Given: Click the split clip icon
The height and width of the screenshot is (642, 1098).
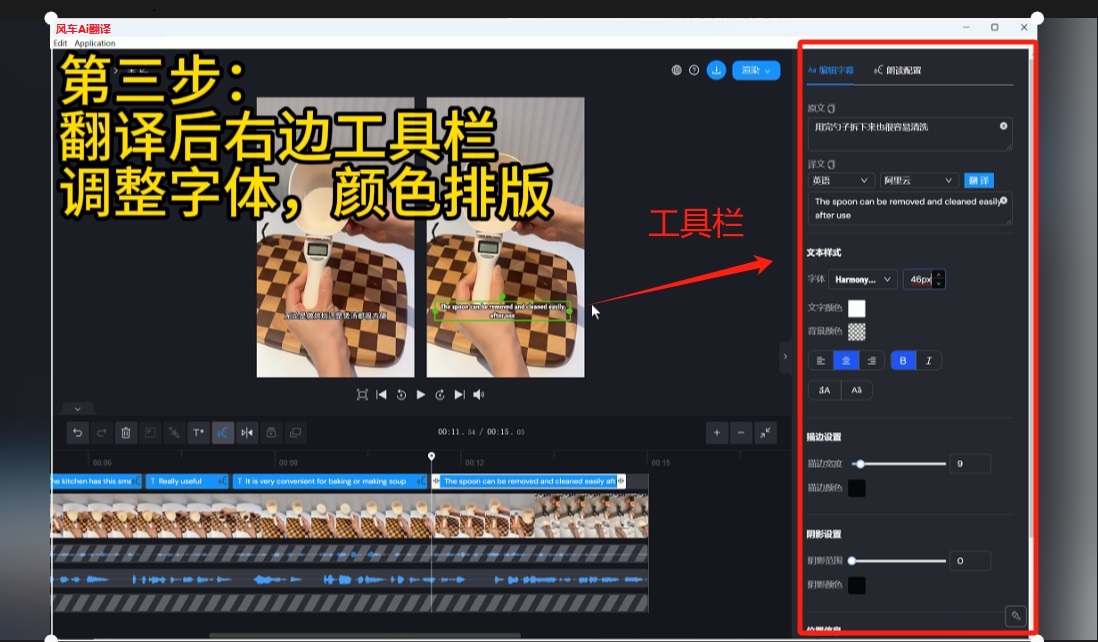Looking at the screenshot, I should tap(247, 433).
